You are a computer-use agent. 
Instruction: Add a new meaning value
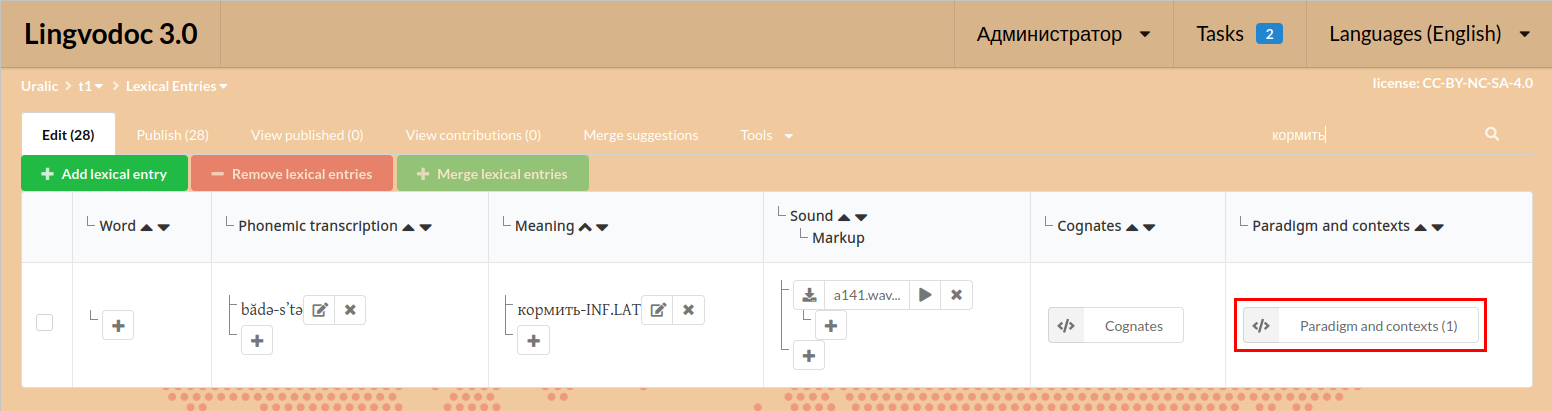pos(533,341)
